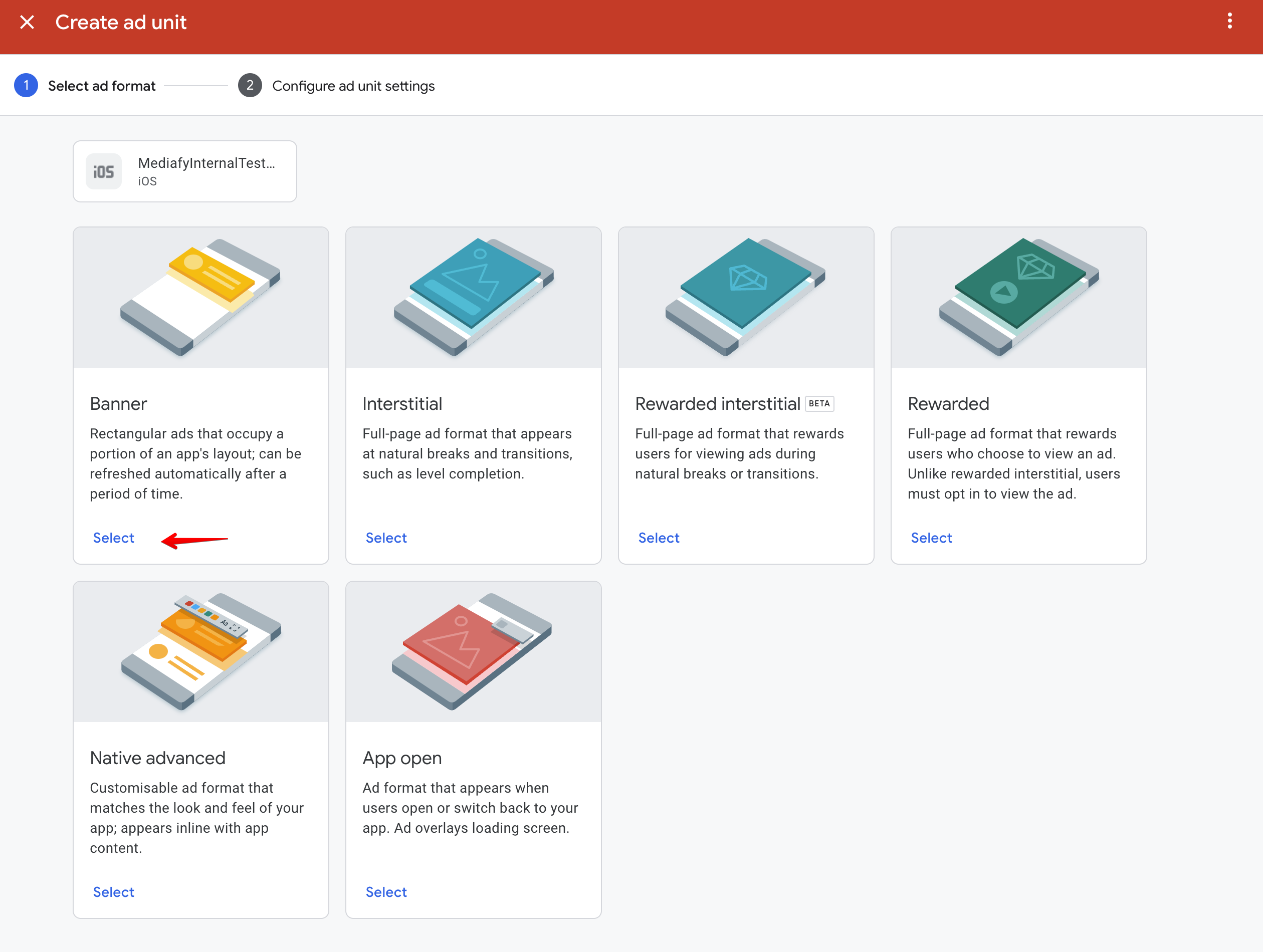Click the Native advanced illustration

pyautogui.click(x=200, y=651)
